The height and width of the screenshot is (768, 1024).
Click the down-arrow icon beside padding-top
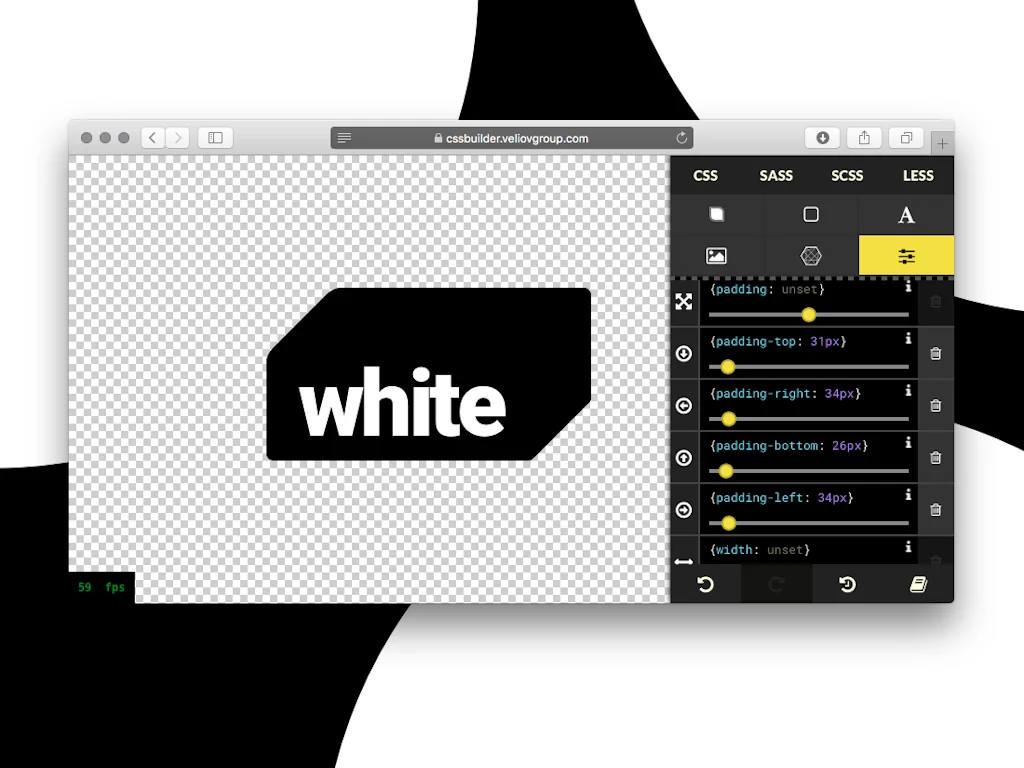[x=684, y=353]
